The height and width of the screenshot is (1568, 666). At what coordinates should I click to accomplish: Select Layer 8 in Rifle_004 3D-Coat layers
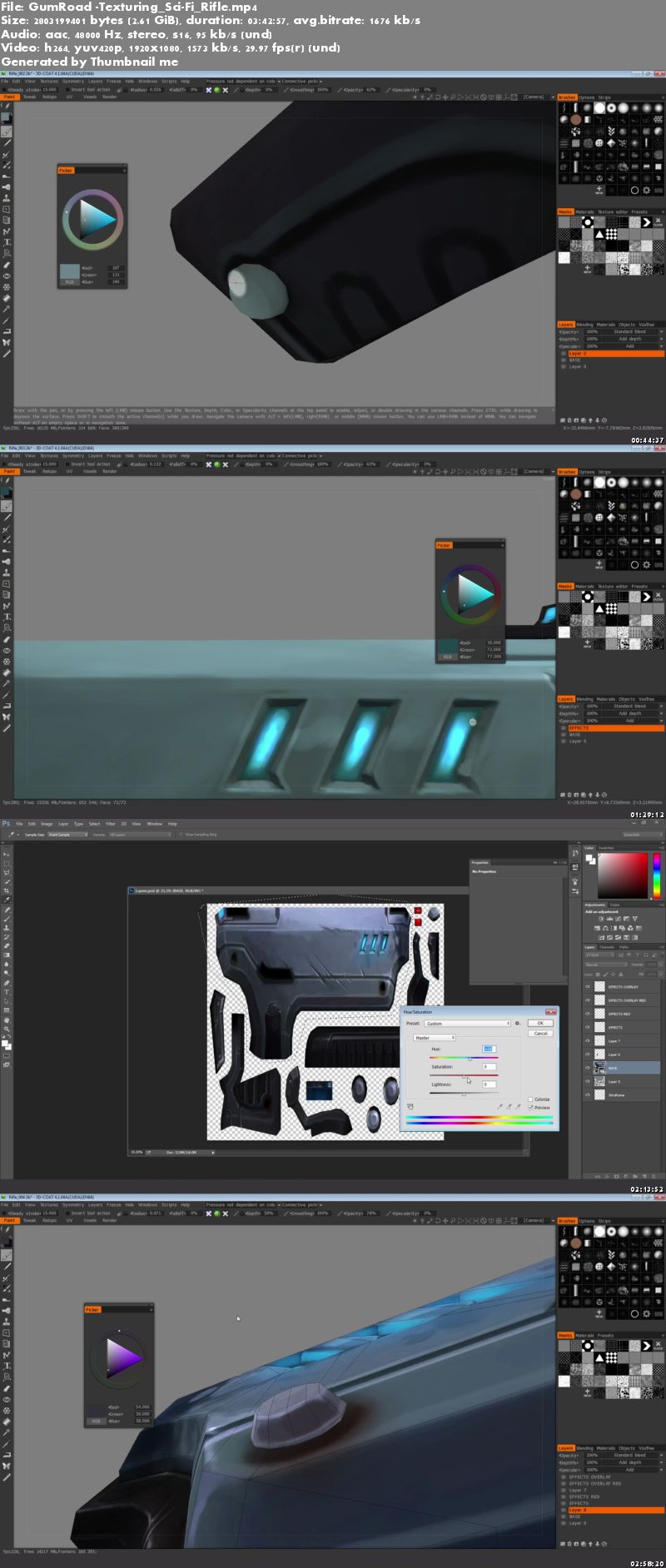pyautogui.click(x=615, y=1510)
